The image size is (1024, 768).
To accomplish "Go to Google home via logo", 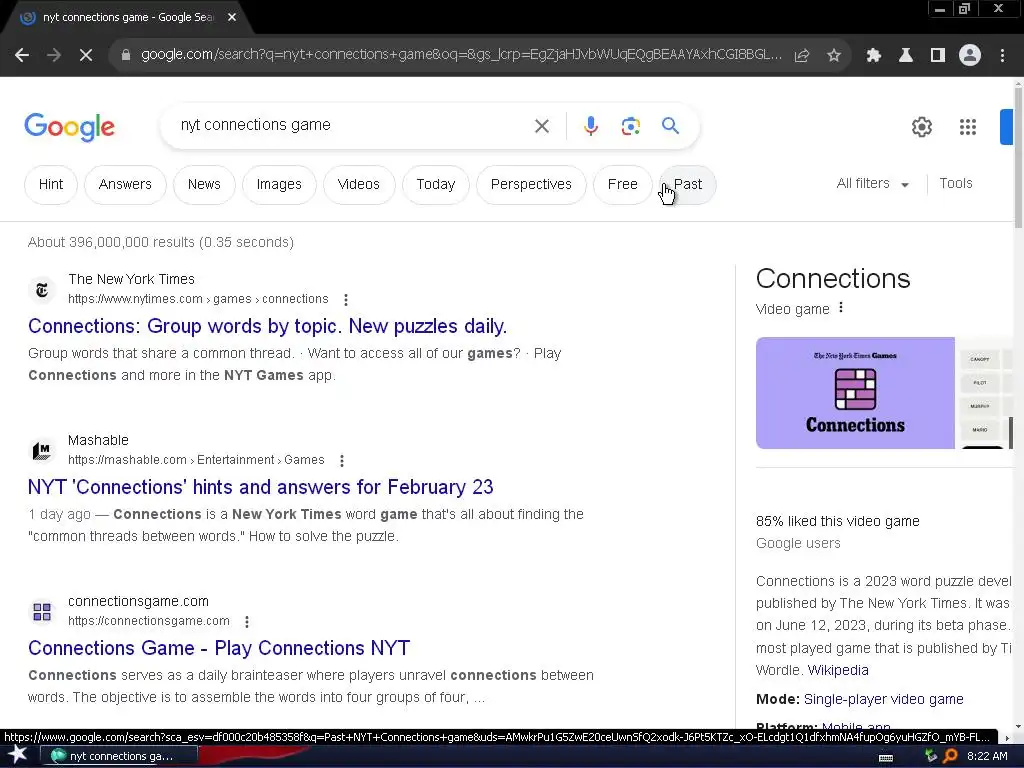I will pos(69,127).
